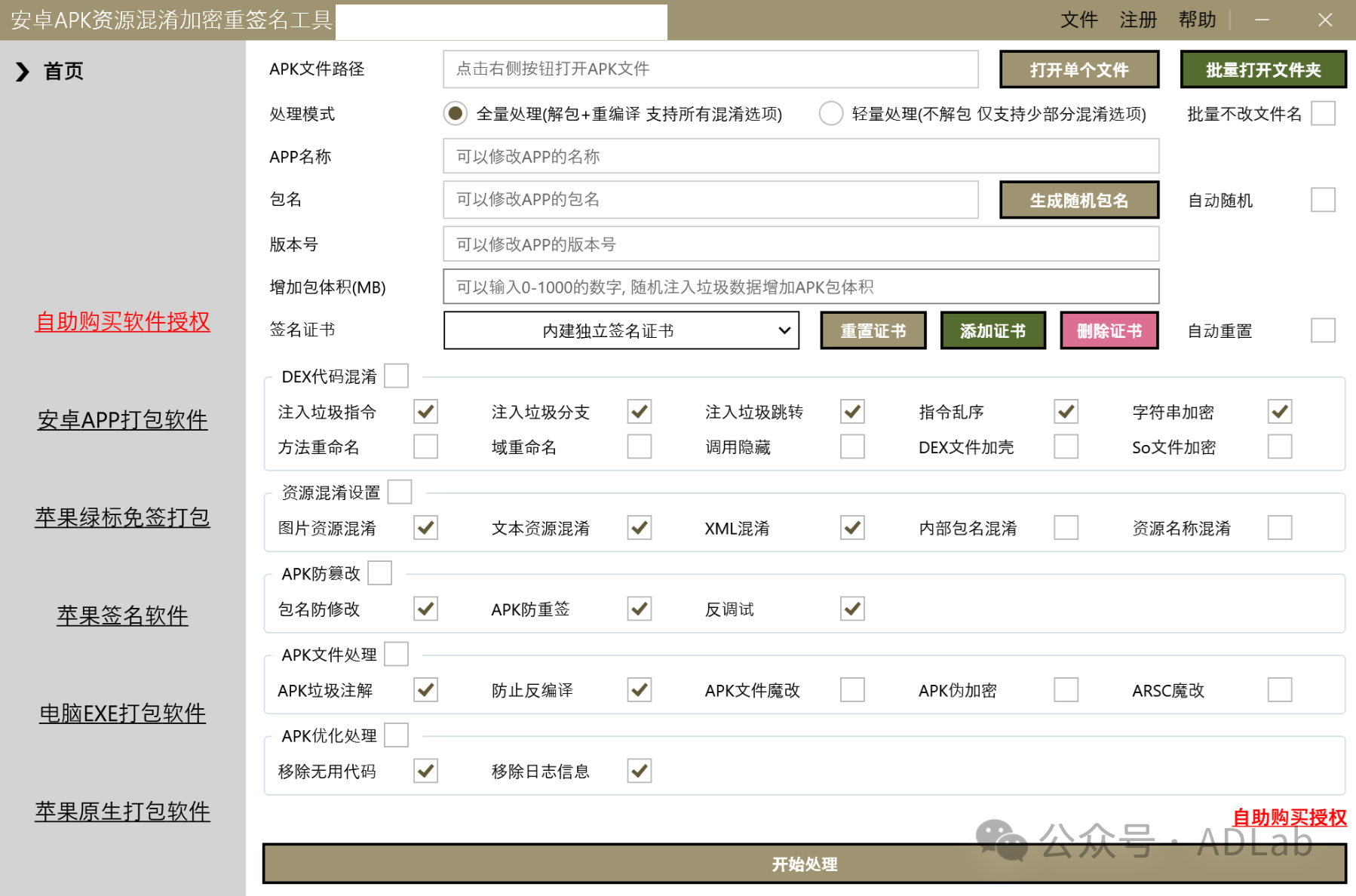Image resolution: width=1356 pixels, height=896 pixels.
Task: Click the 打开单个文件 button
Action: pos(1078,69)
